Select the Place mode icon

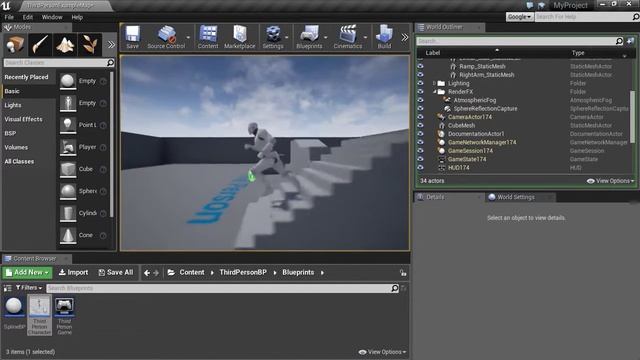click(15, 44)
